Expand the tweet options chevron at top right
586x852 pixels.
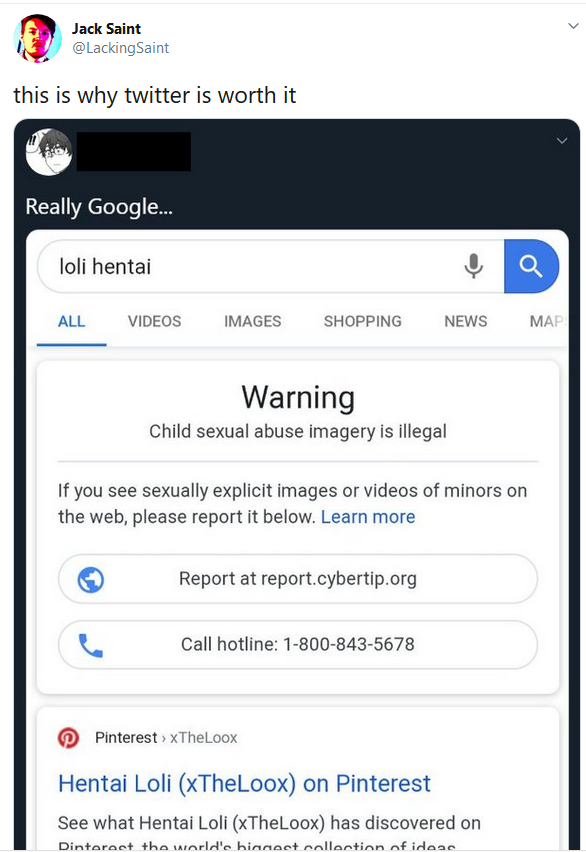(573, 26)
